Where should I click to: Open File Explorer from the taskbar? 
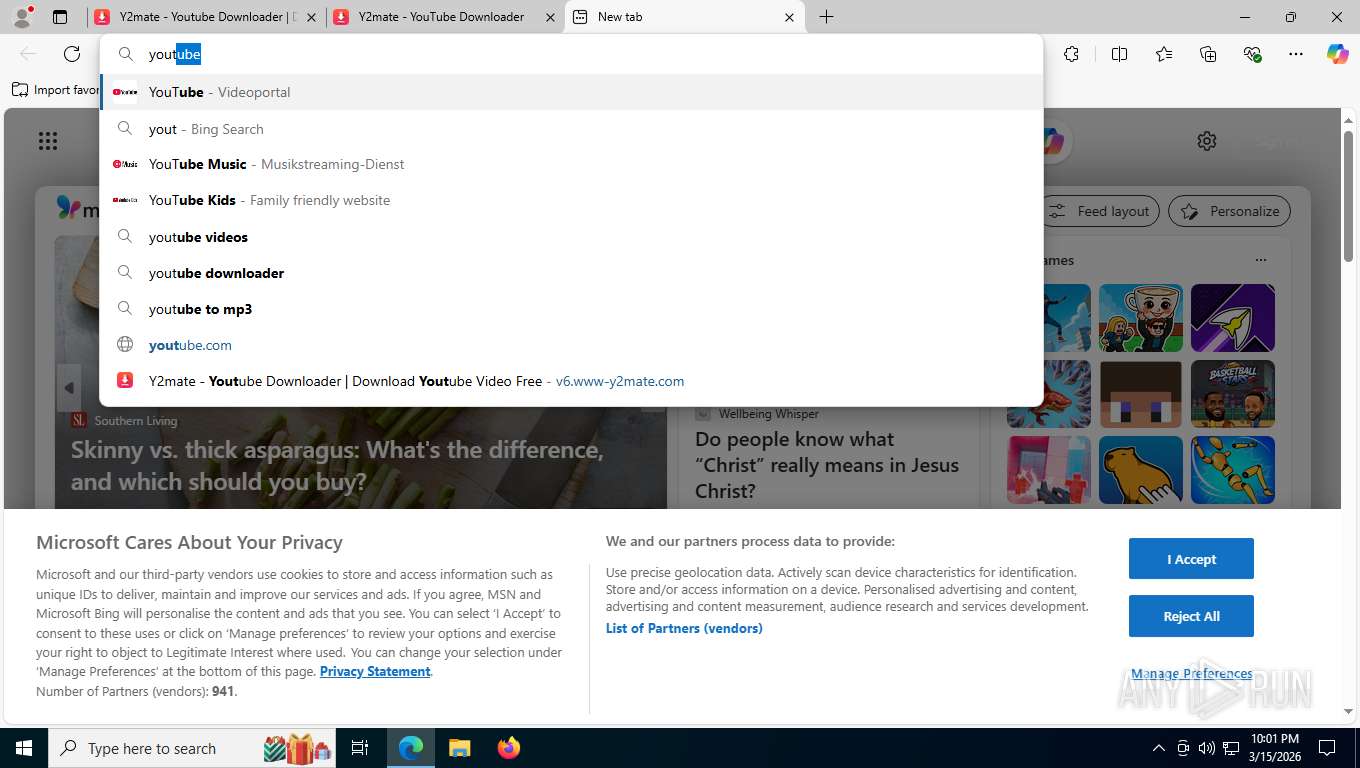[459, 748]
